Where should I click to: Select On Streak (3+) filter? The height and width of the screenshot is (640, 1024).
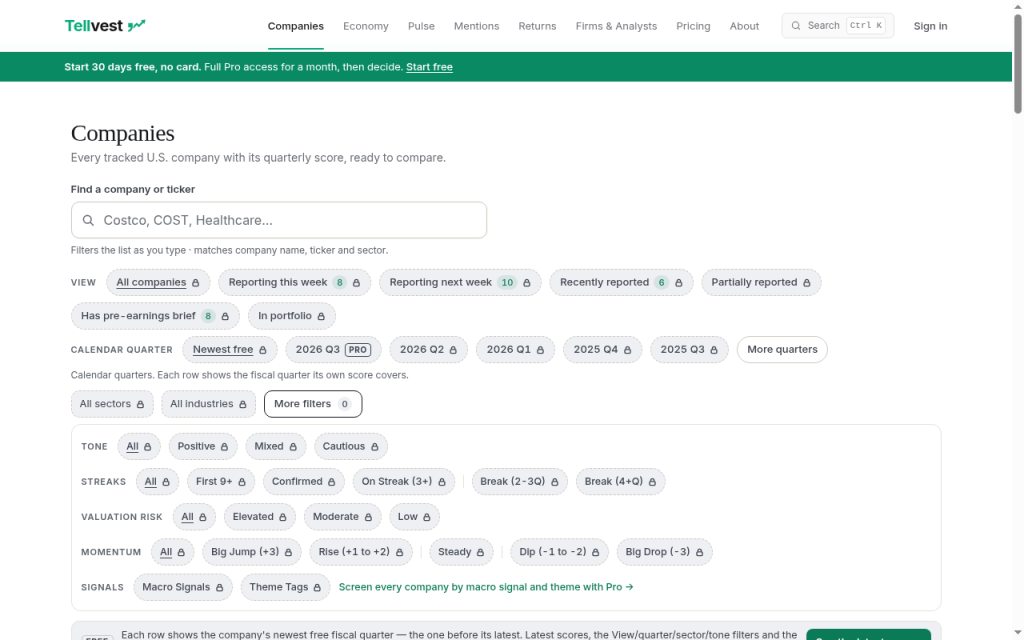point(404,481)
